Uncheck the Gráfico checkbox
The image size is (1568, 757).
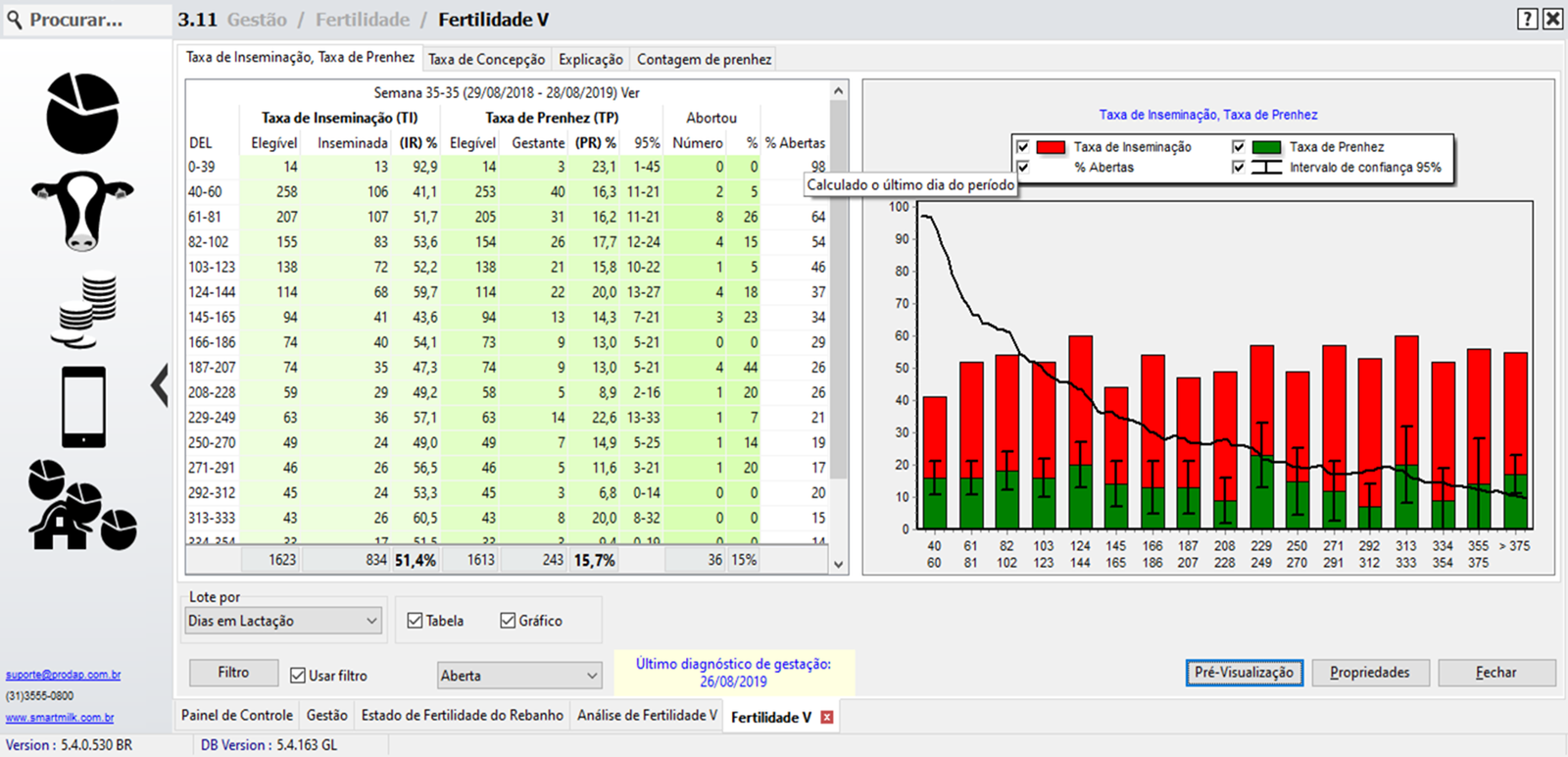508,621
